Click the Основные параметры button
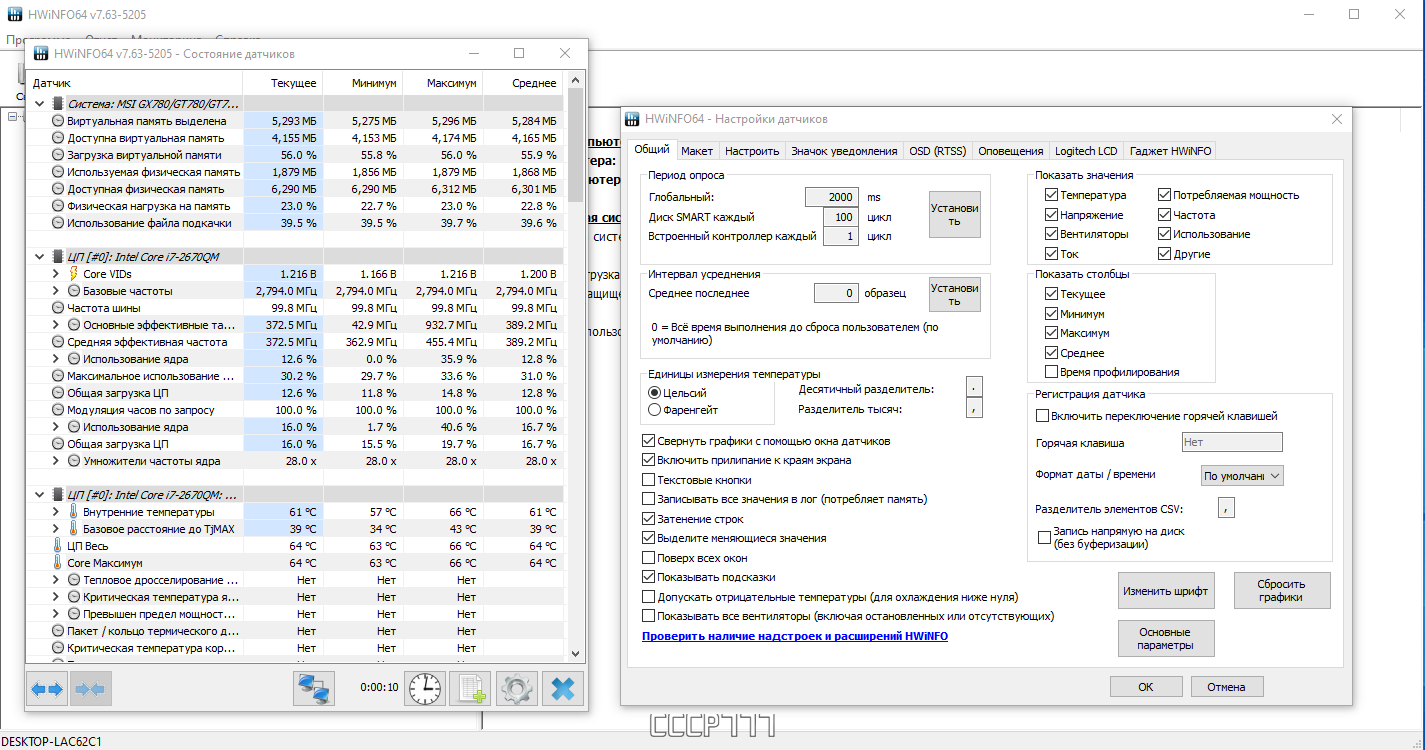The height and width of the screenshot is (750, 1425). click(x=1165, y=638)
